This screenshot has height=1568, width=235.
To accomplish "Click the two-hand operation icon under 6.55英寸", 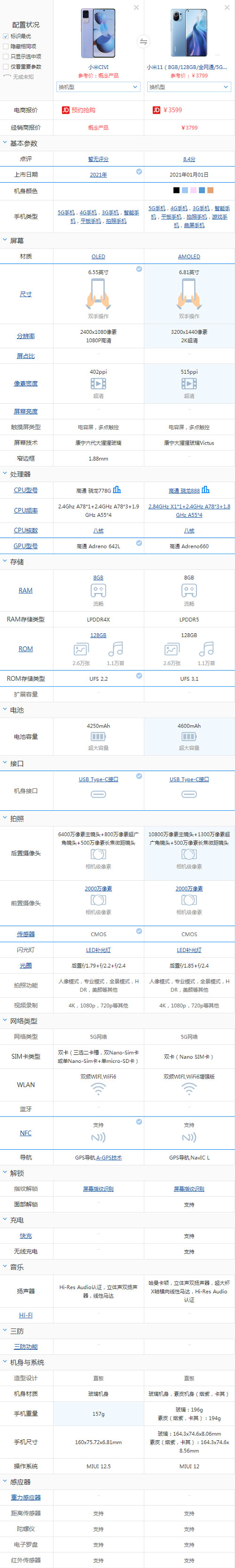I will pyautogui.click(x=98, y=295).
